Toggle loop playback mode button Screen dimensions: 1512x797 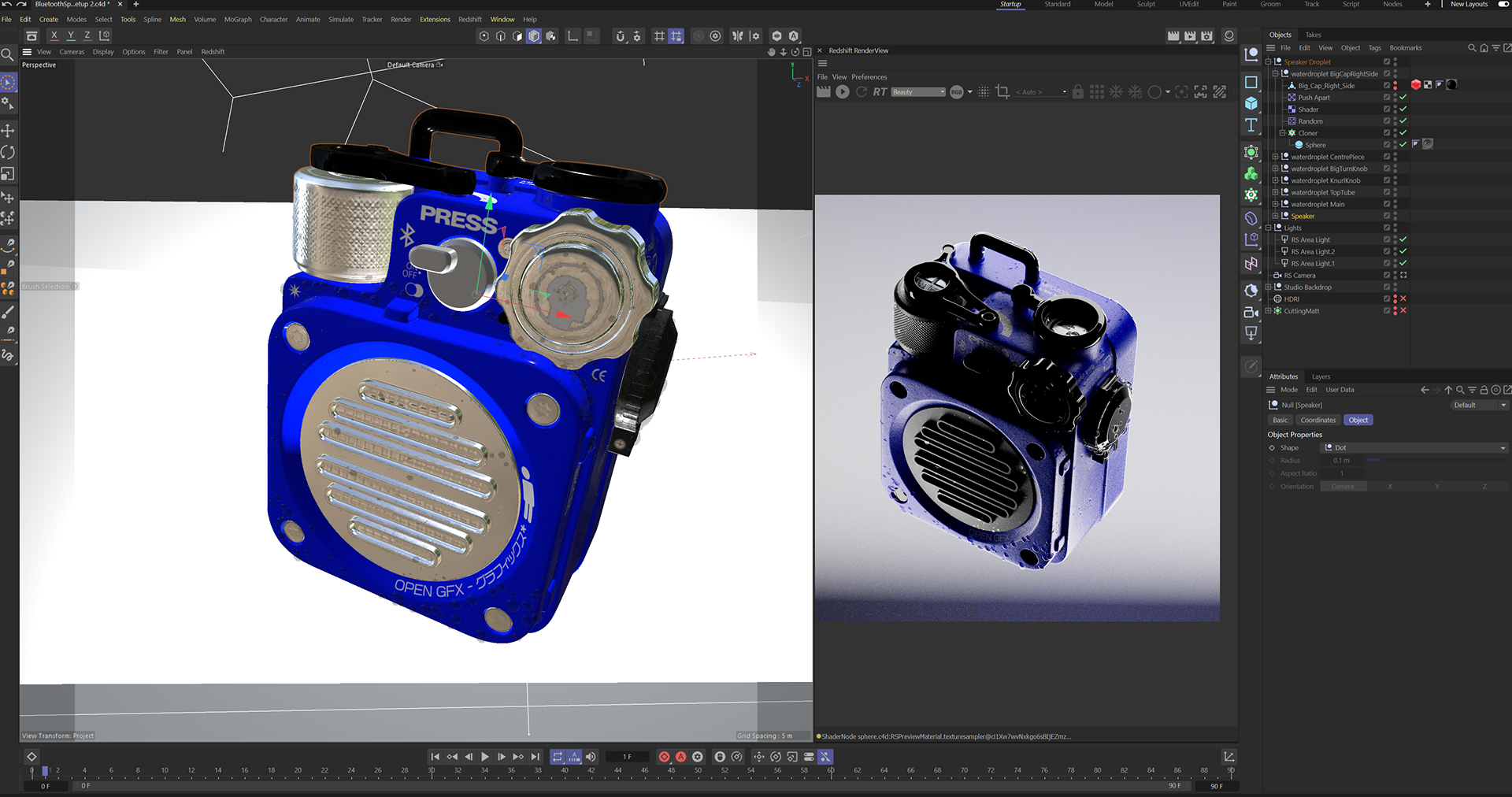pyautogui.click(x=558, y=757)
